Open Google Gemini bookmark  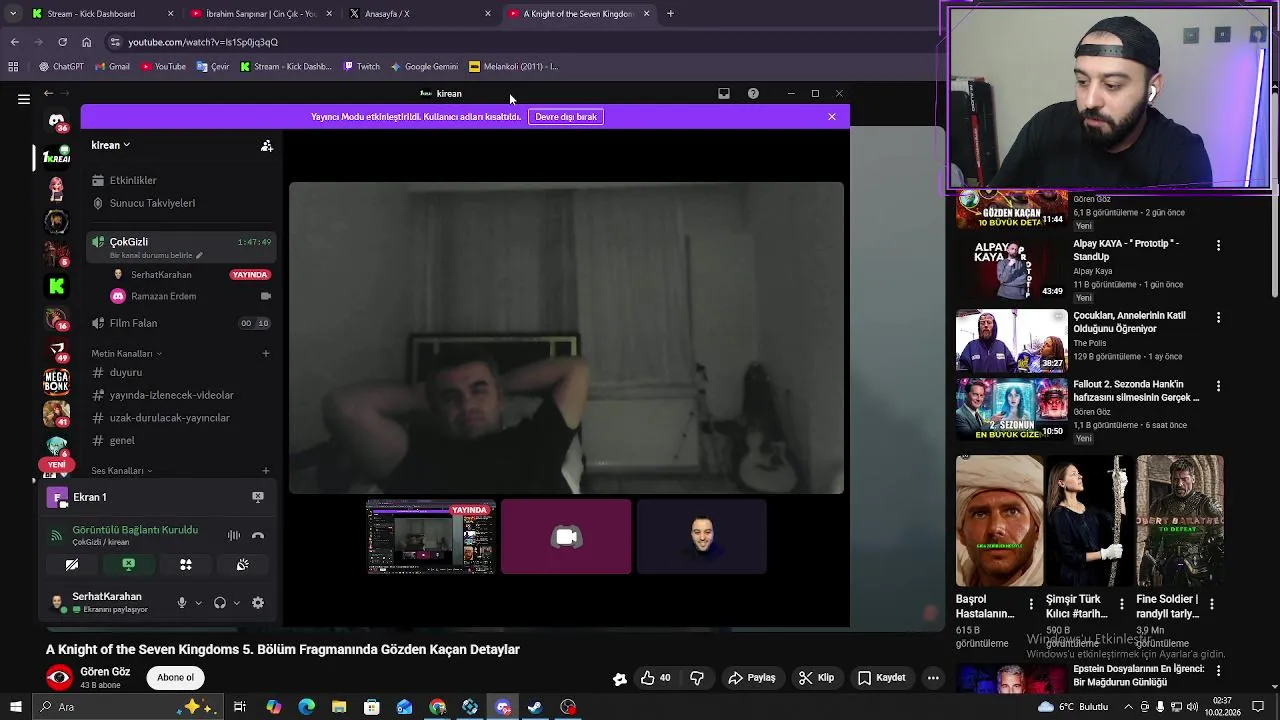pos(424,67)
